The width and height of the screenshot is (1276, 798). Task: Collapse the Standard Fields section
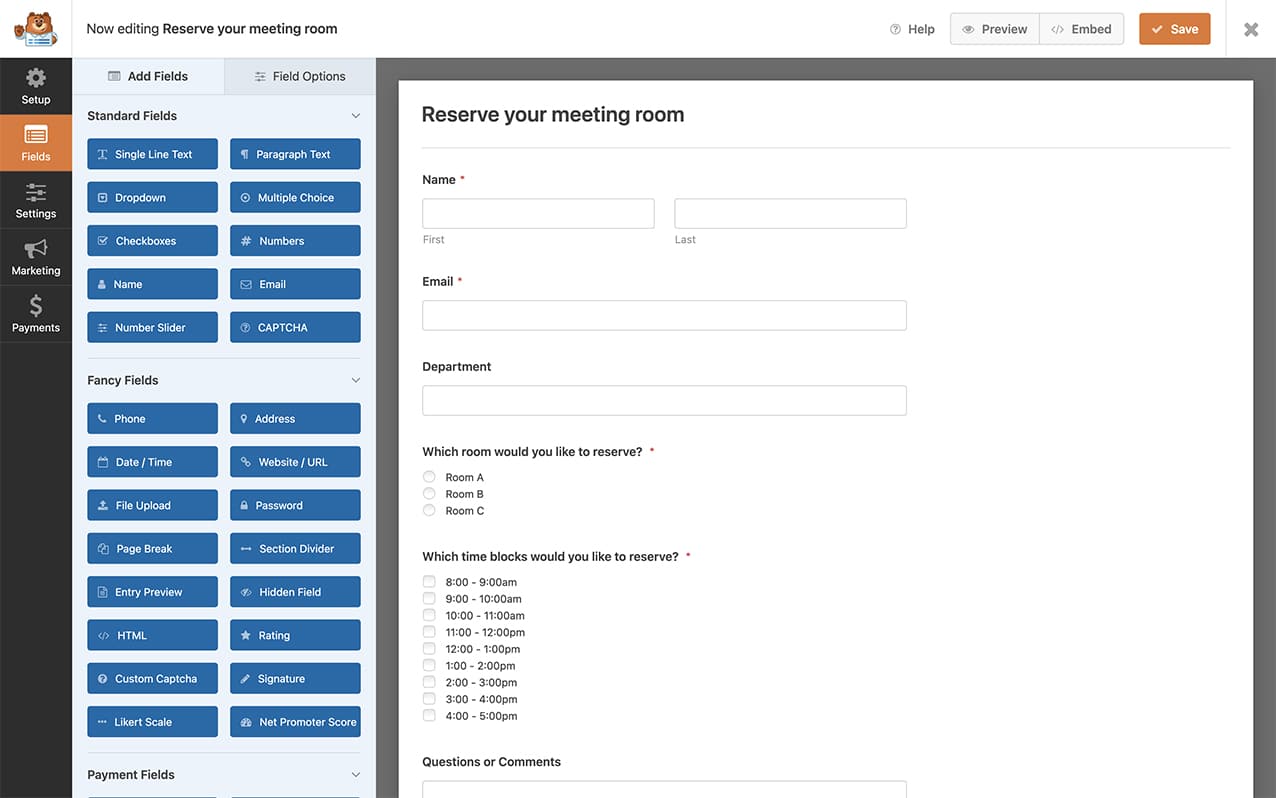coord(355,115)
